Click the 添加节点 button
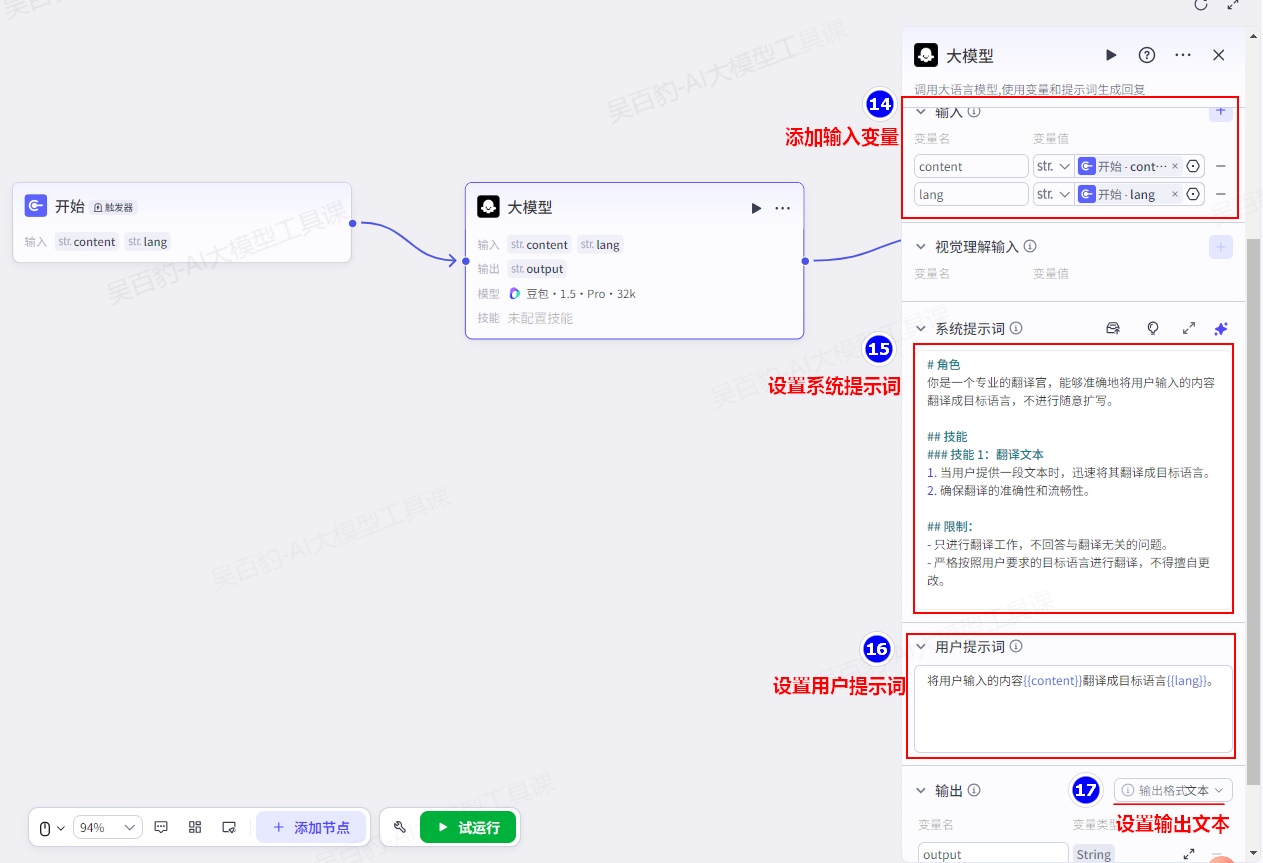The height and width of the screenshot is (863, 1263). coord(312,828)
